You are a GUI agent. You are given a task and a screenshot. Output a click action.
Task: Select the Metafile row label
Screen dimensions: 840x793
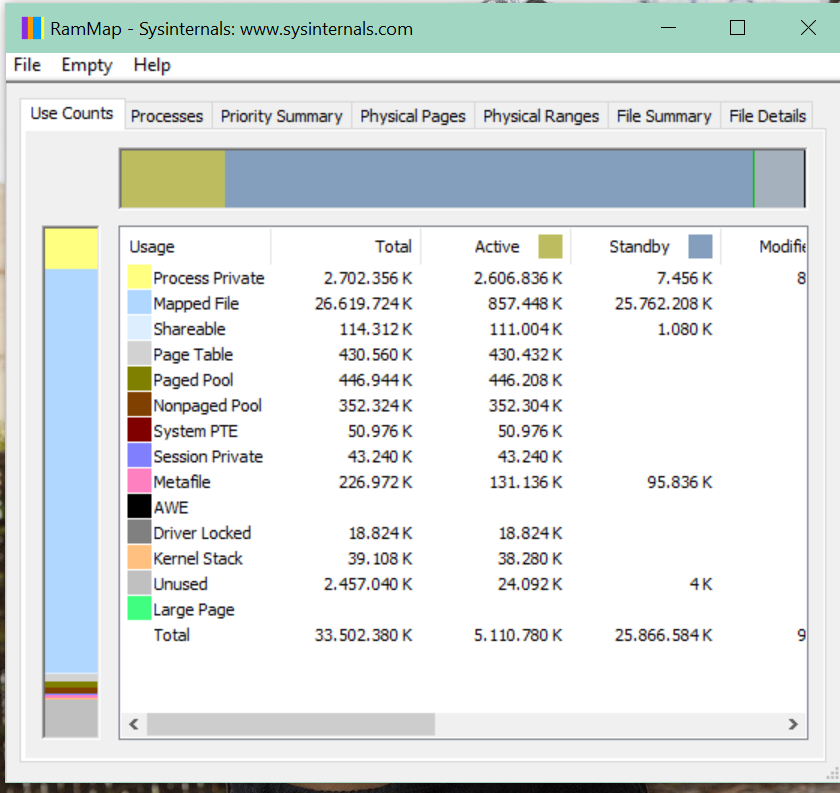(182, 482)
